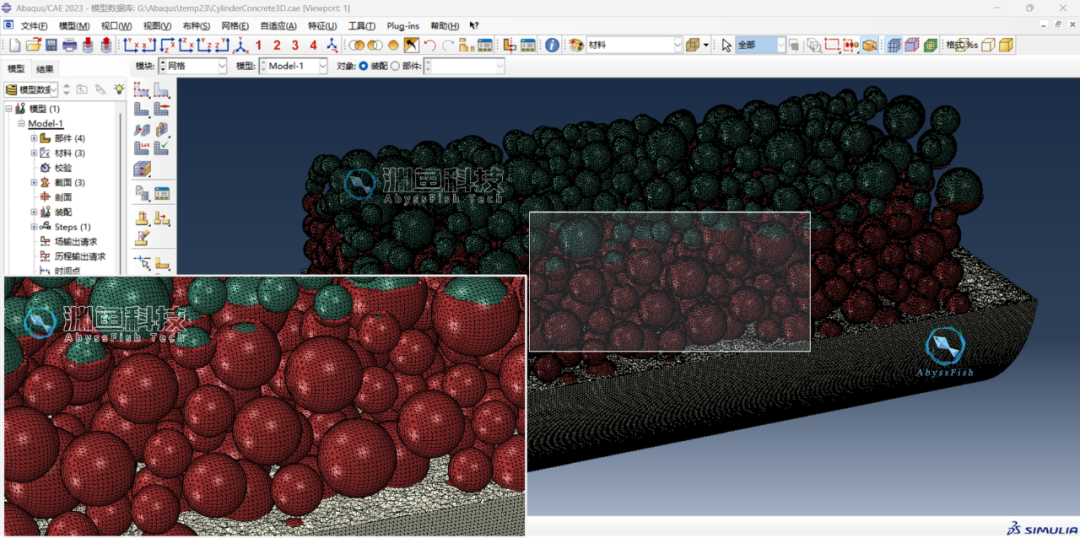Open the Plug-ins menu

[403, 26]
